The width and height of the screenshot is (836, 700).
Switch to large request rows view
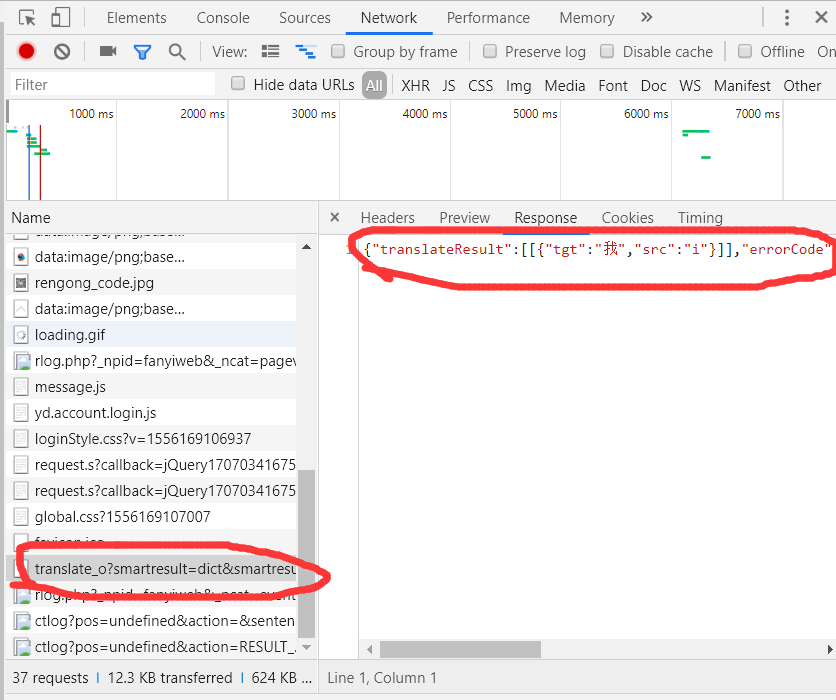(270, 51)
